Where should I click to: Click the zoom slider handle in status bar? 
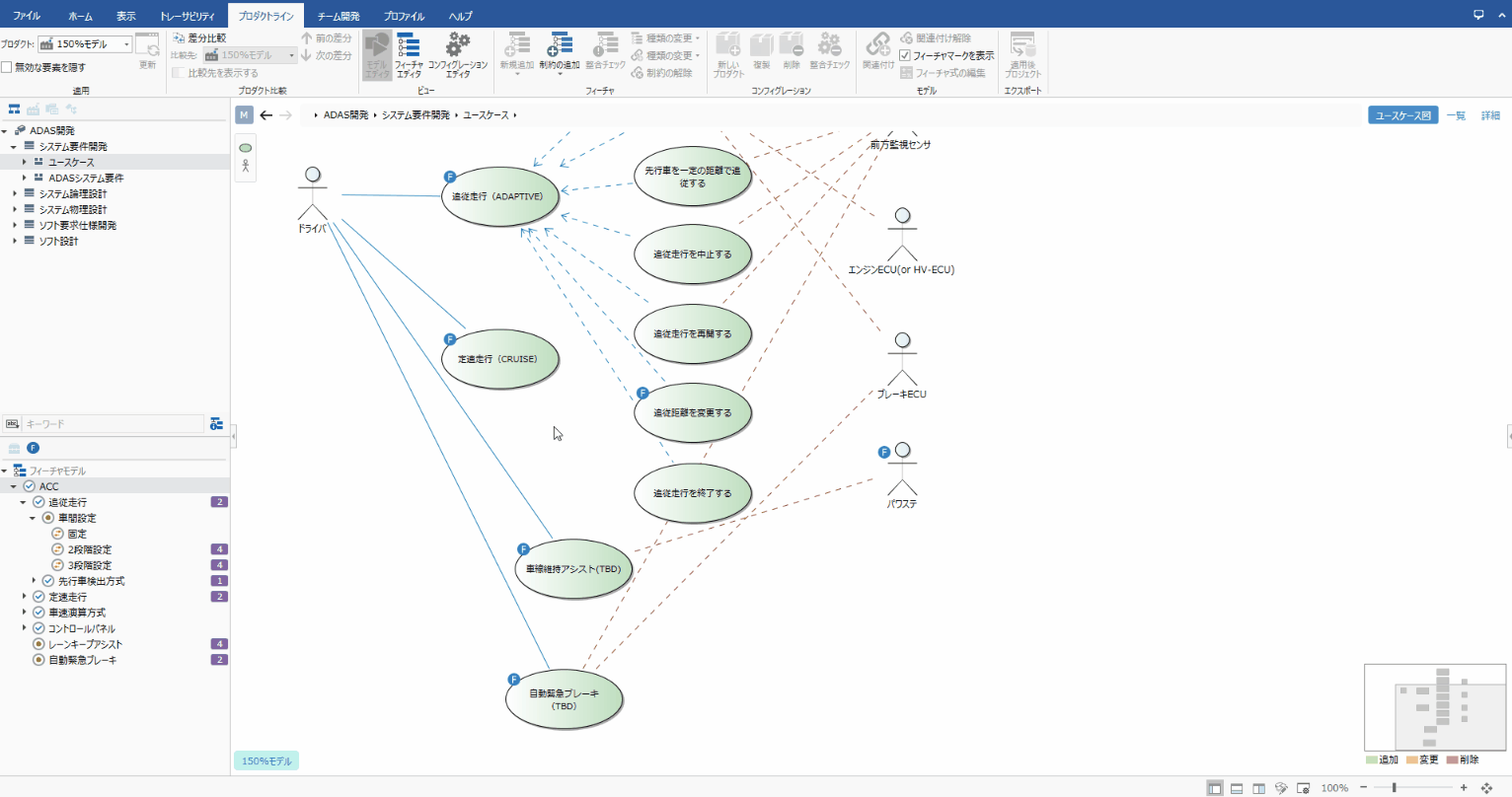point(1394,788)
